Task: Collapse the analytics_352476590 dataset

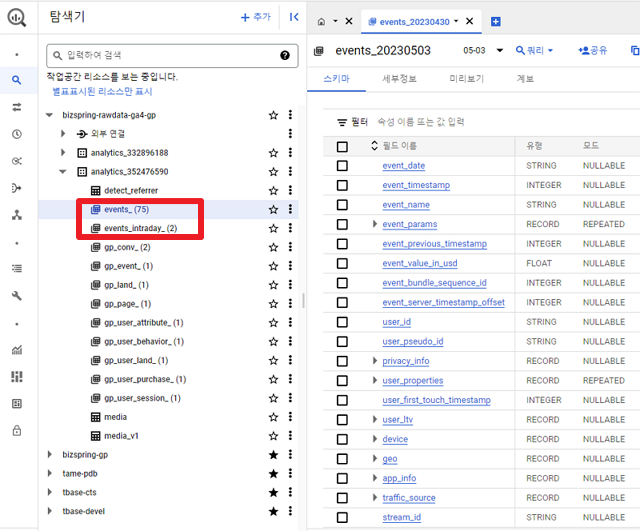Action: 62,171
